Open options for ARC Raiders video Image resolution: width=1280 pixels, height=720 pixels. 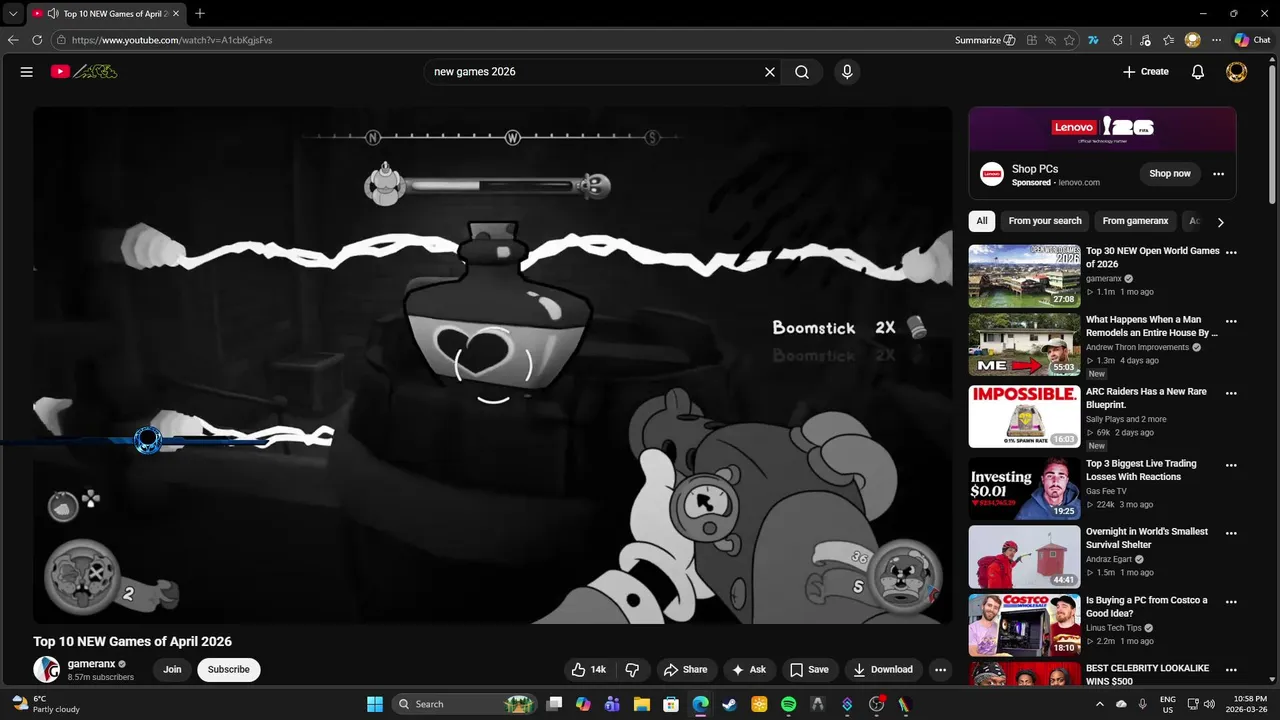click(1232, 394)
